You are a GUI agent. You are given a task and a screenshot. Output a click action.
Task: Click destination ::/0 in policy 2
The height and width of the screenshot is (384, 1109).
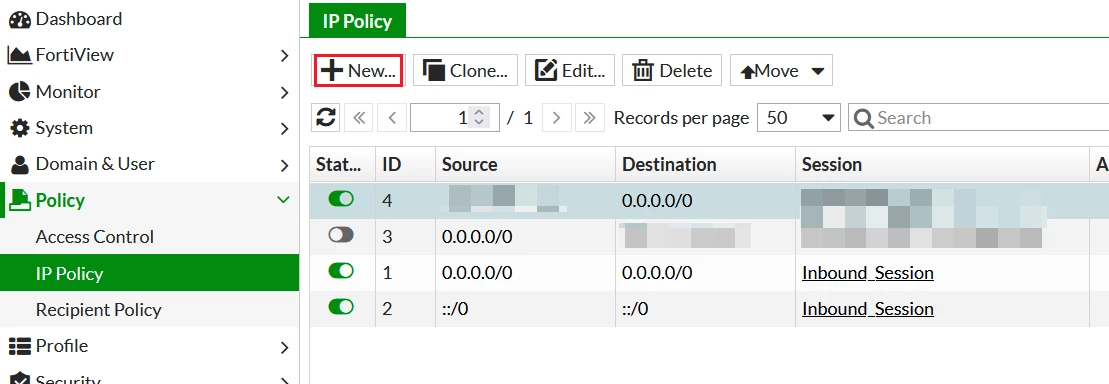pyautogui.click(x=636, y=309)
